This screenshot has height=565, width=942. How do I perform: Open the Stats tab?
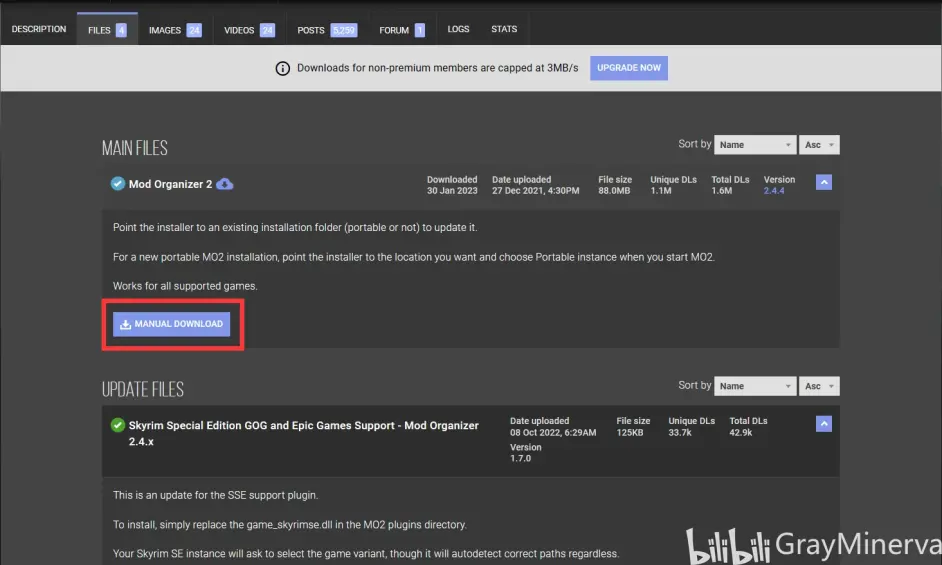click(504, 30)
